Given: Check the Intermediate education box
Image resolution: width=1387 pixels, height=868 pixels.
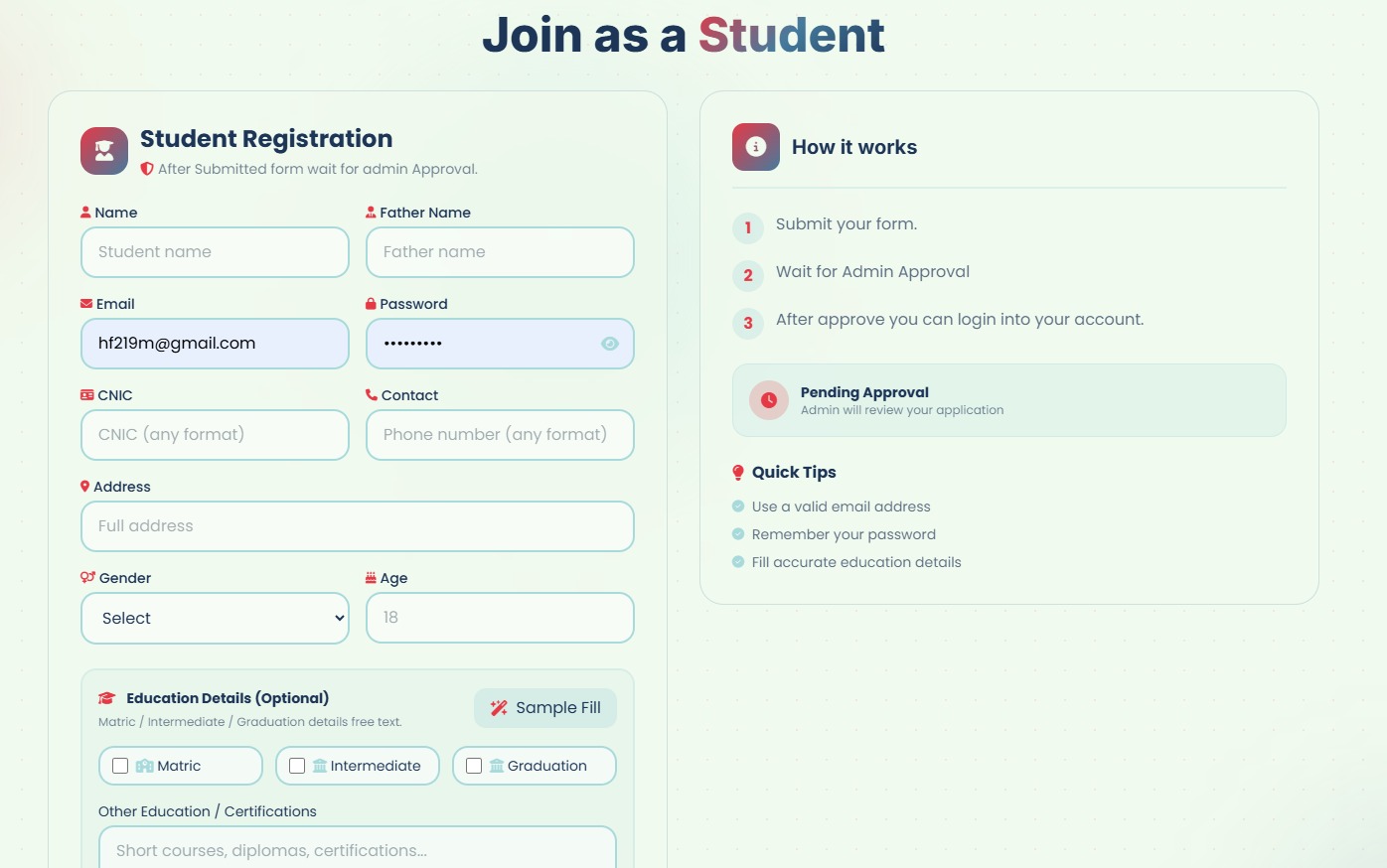Looking at the screenshot, I should [296, 766].
